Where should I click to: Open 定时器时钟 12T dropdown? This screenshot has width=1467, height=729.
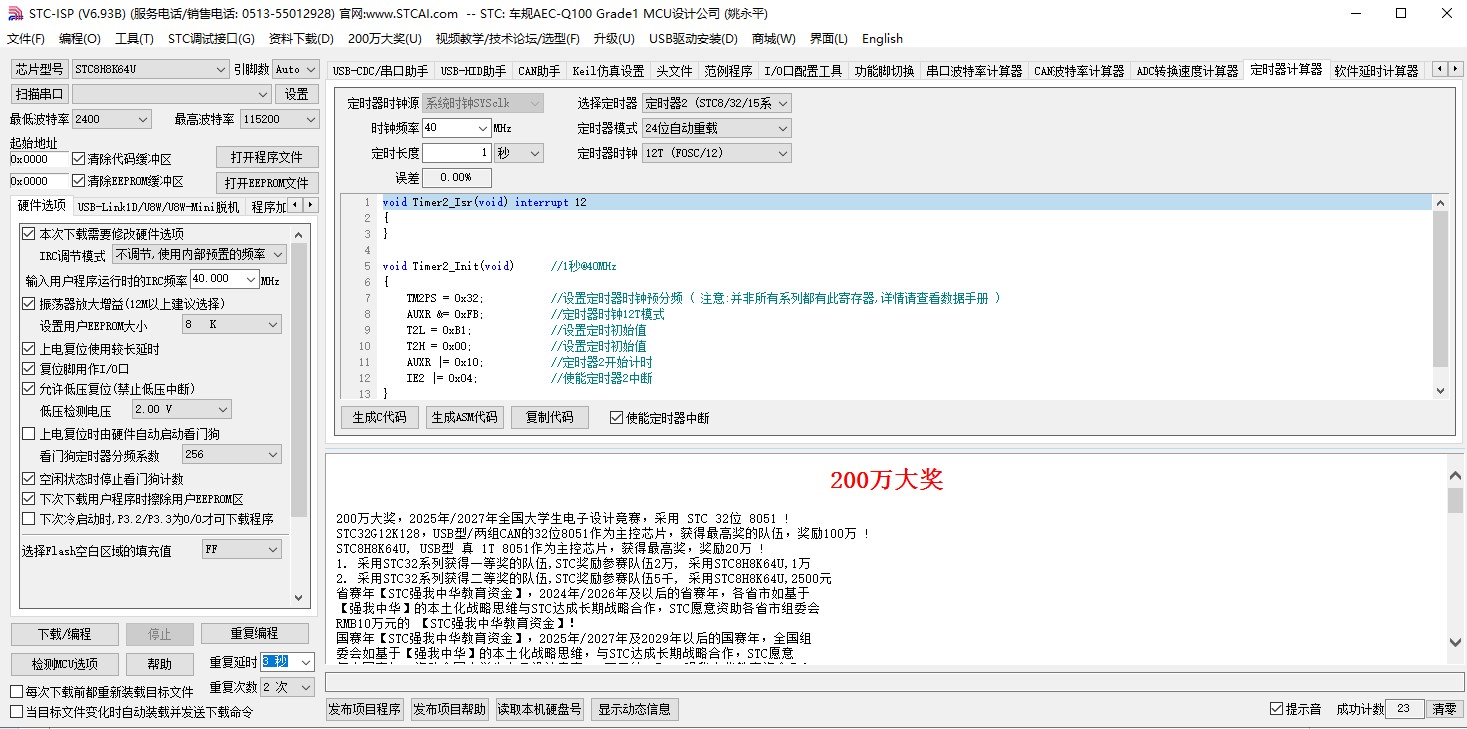[x=716, y=153]
